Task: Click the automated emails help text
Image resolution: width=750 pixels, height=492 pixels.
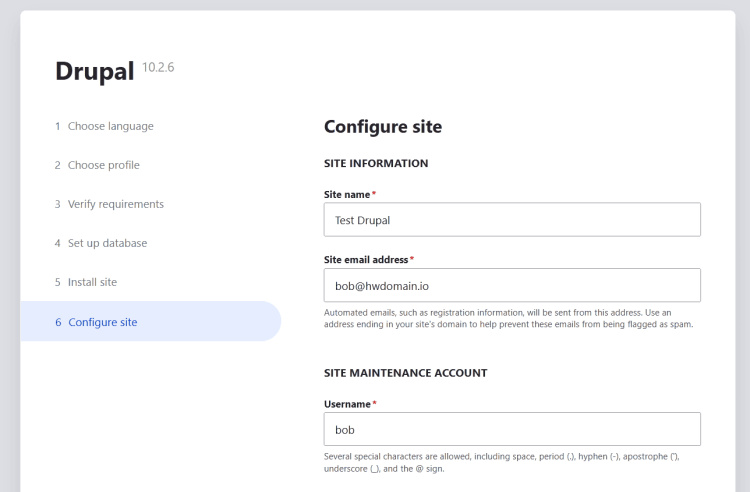Action: tap(510, 318)
